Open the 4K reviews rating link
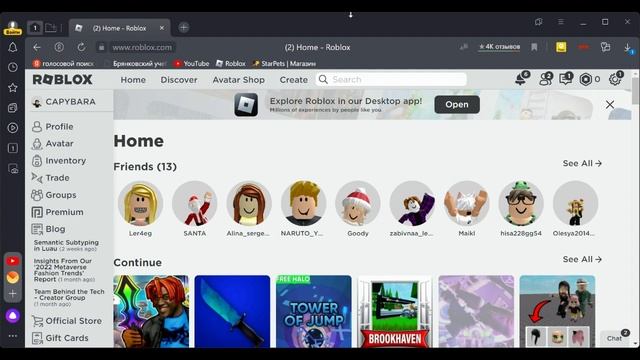Viewport: 640px width, 360px height. click(x=500, y=47)
